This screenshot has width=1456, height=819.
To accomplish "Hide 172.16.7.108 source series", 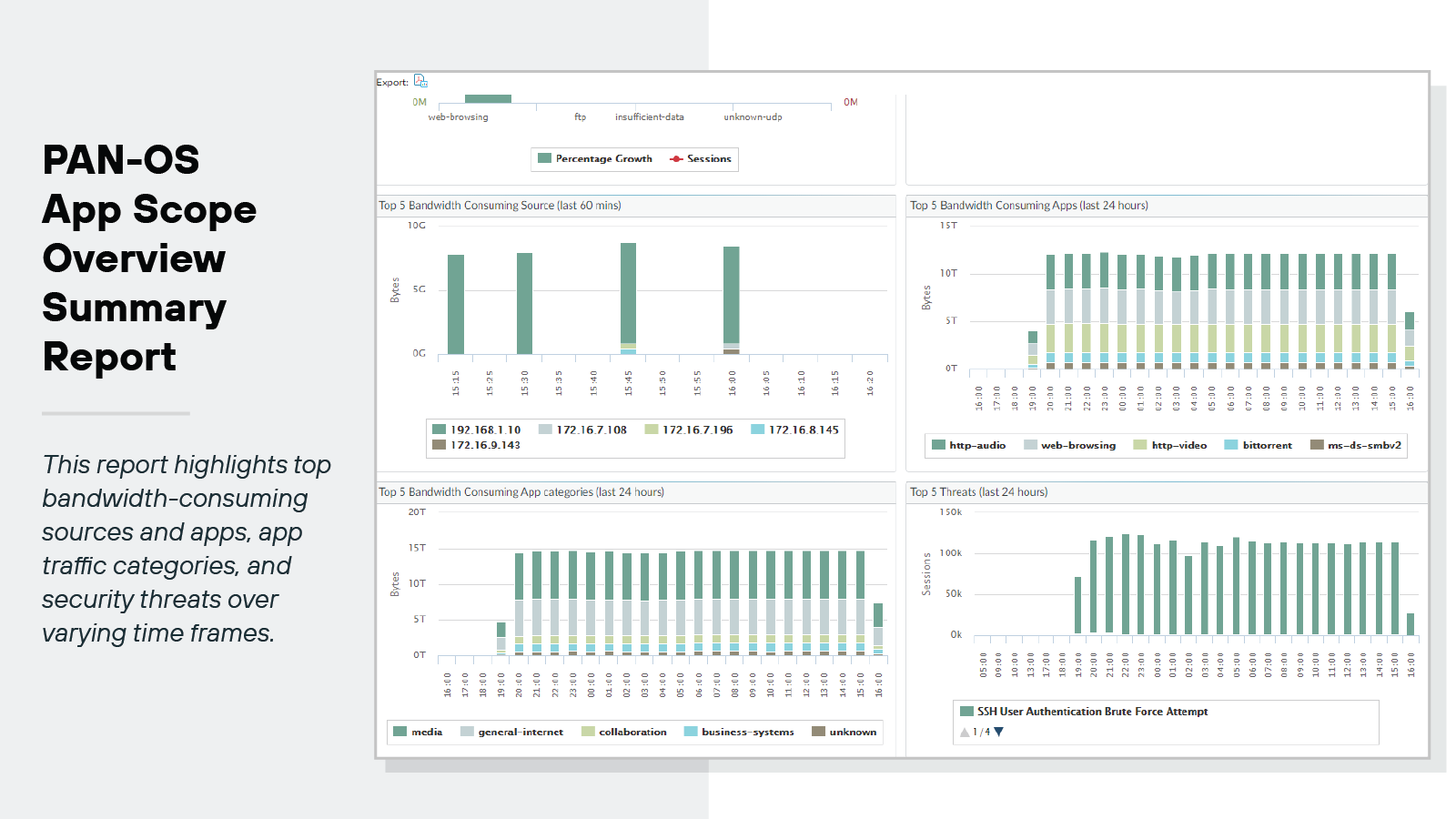I will [x=591, y=430].
